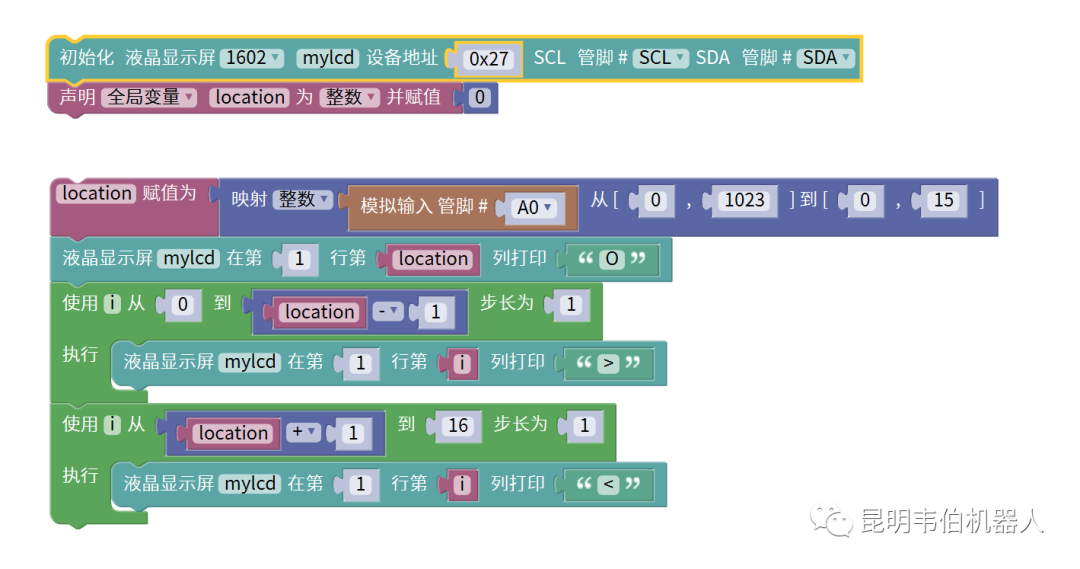This screenshot has height=569, width=1080.
Task: Select the 模拟输入 管脚 block
Action: click(423, 207)
